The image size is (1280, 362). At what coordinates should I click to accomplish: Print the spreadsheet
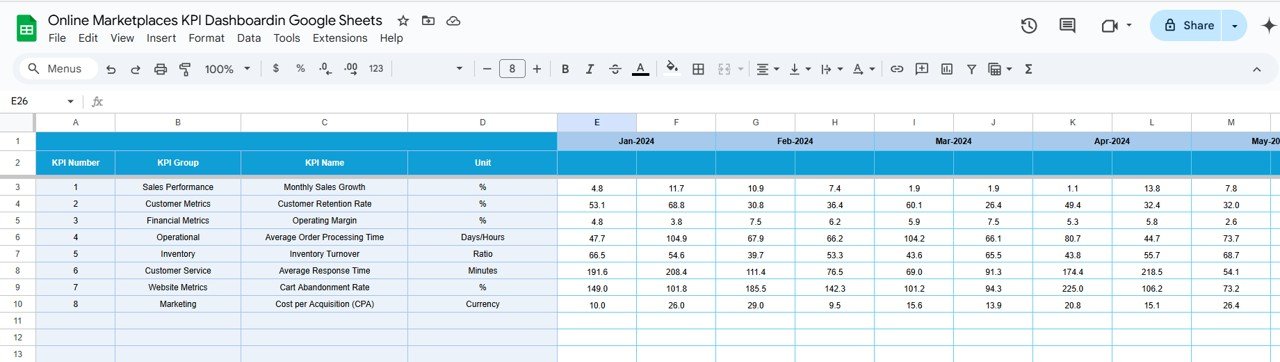click(160, 69)
